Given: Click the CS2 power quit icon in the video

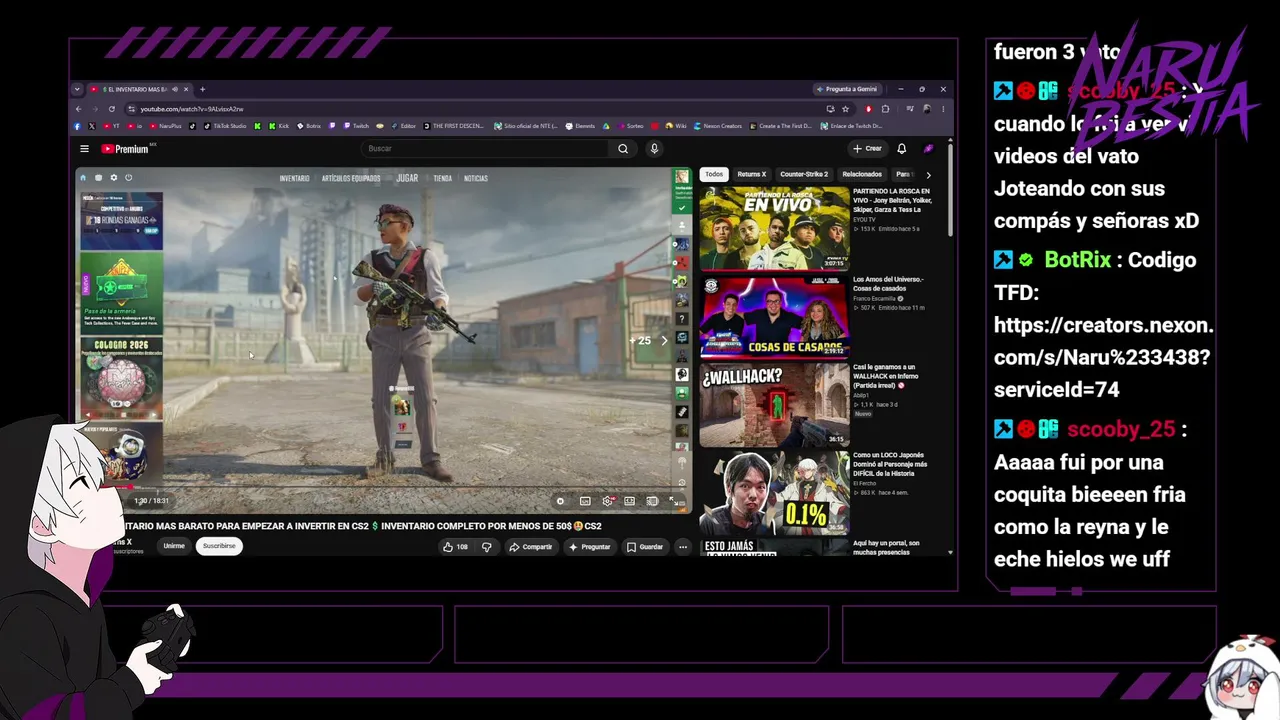Looking at the screenshot, I should tap(128, 178).
